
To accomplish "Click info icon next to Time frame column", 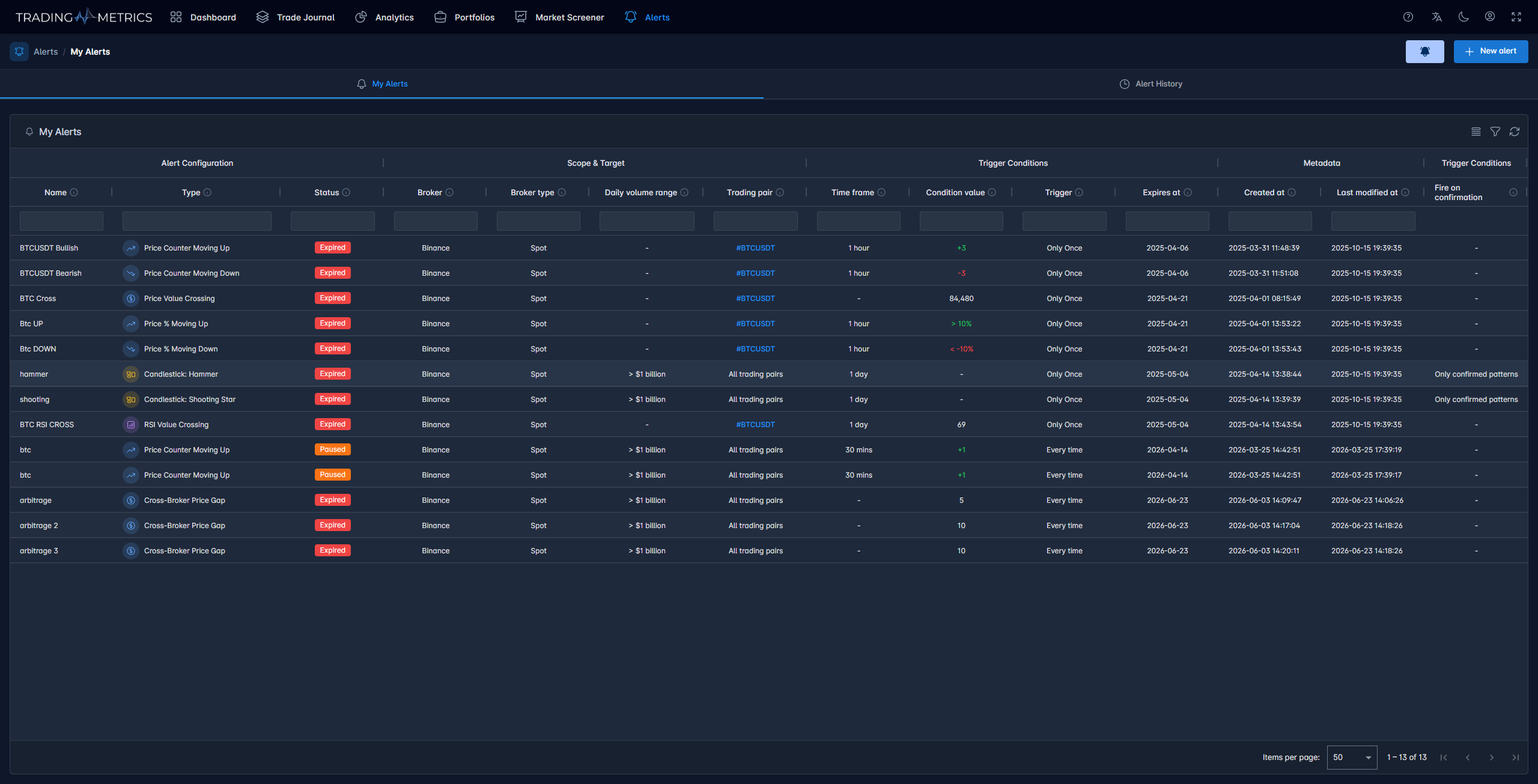I will click(x=881, y=192).
